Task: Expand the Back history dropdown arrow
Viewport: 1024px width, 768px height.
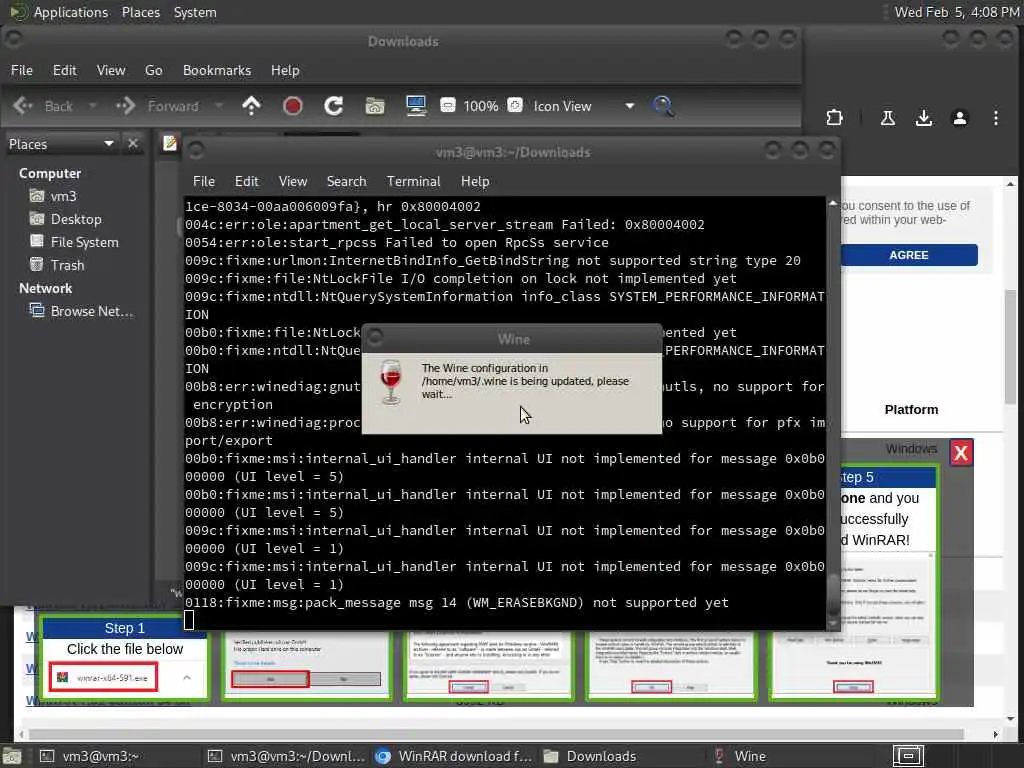Action: click(92, 106)
